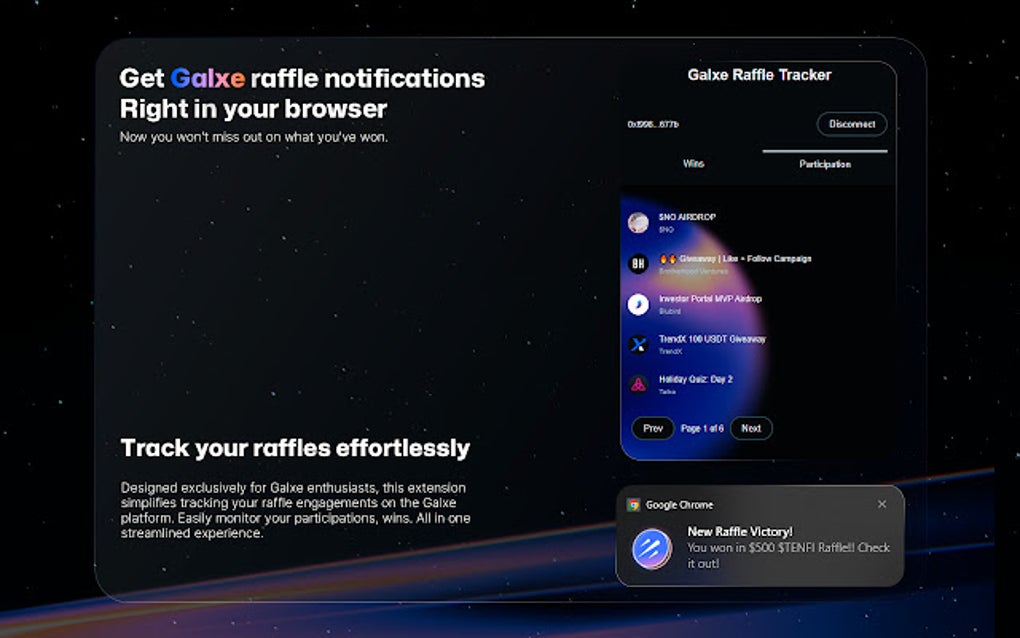Select the Taiko icon beside Holiday Quiz
The width and height of the screenshot is (1020, 638).
coord(639,381)
